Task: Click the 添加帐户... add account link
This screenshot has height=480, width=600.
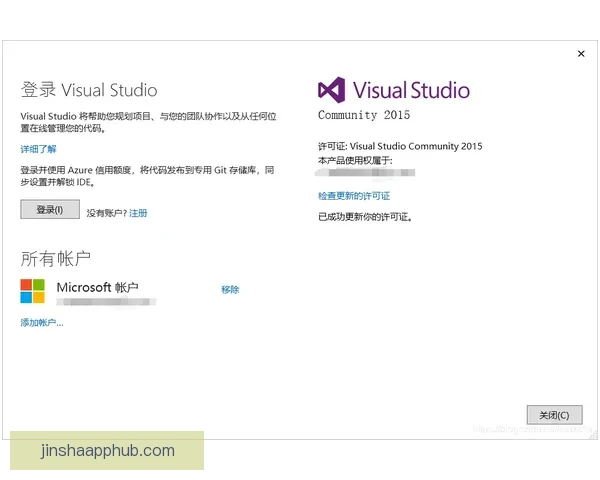Action: click(x=42, y=323)
